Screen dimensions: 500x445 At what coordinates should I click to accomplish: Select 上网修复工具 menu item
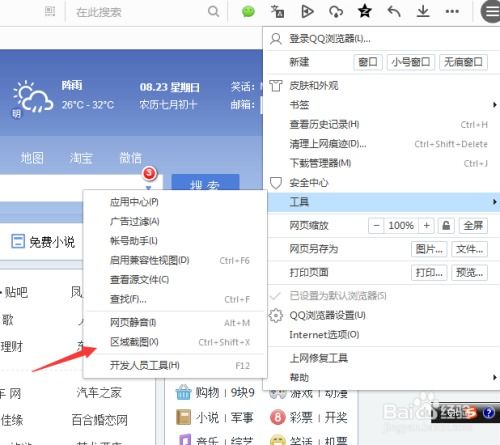[383, 358]
